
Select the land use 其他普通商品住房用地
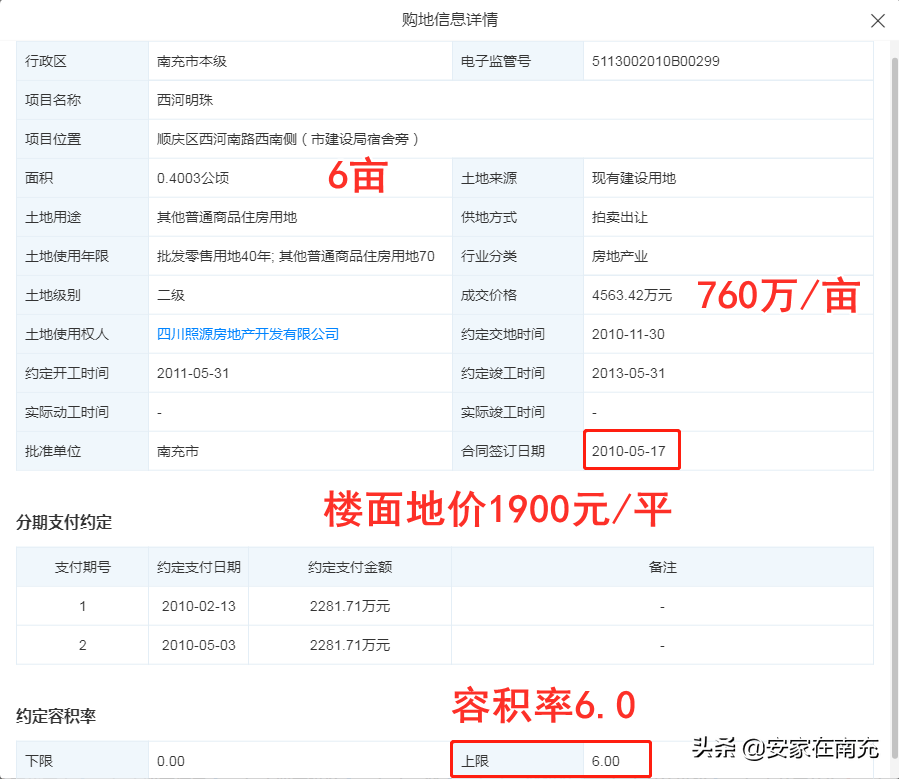coord(226,217)
